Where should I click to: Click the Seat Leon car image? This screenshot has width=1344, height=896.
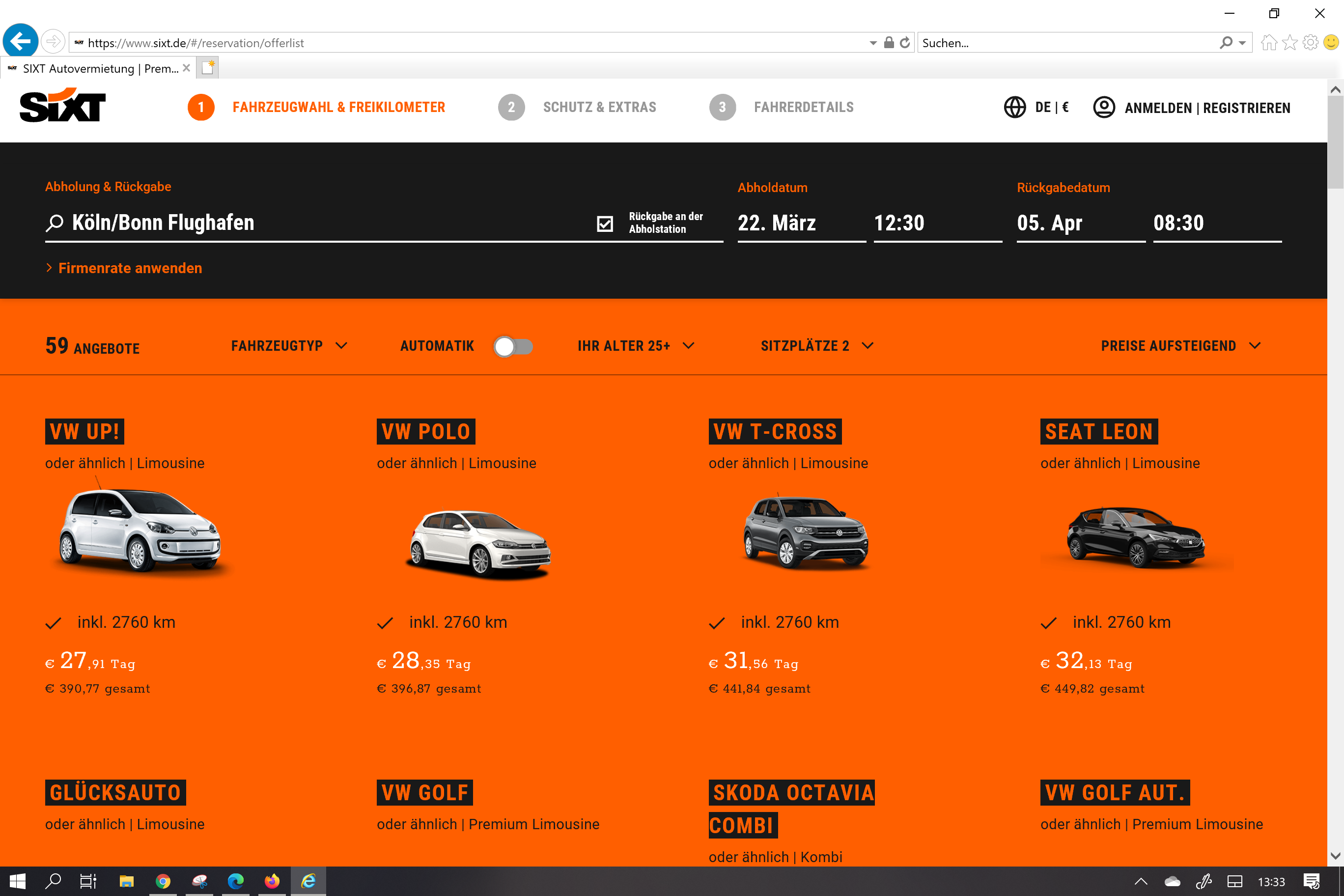point(1137,538)
